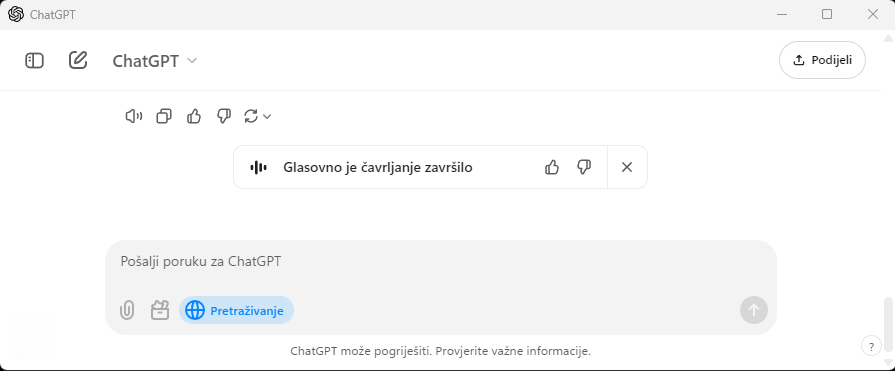Focus the Pošalji poruku message field
The image size is (895, 371).
441,262
